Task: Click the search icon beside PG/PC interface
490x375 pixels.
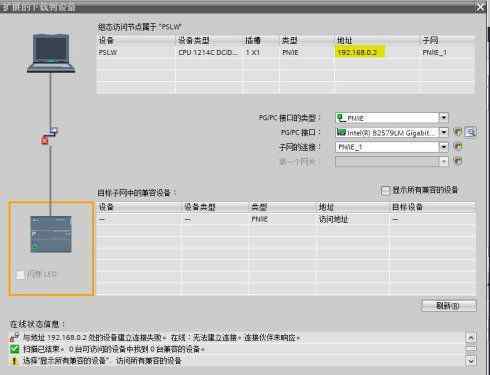Action: (x=470, y=132)
